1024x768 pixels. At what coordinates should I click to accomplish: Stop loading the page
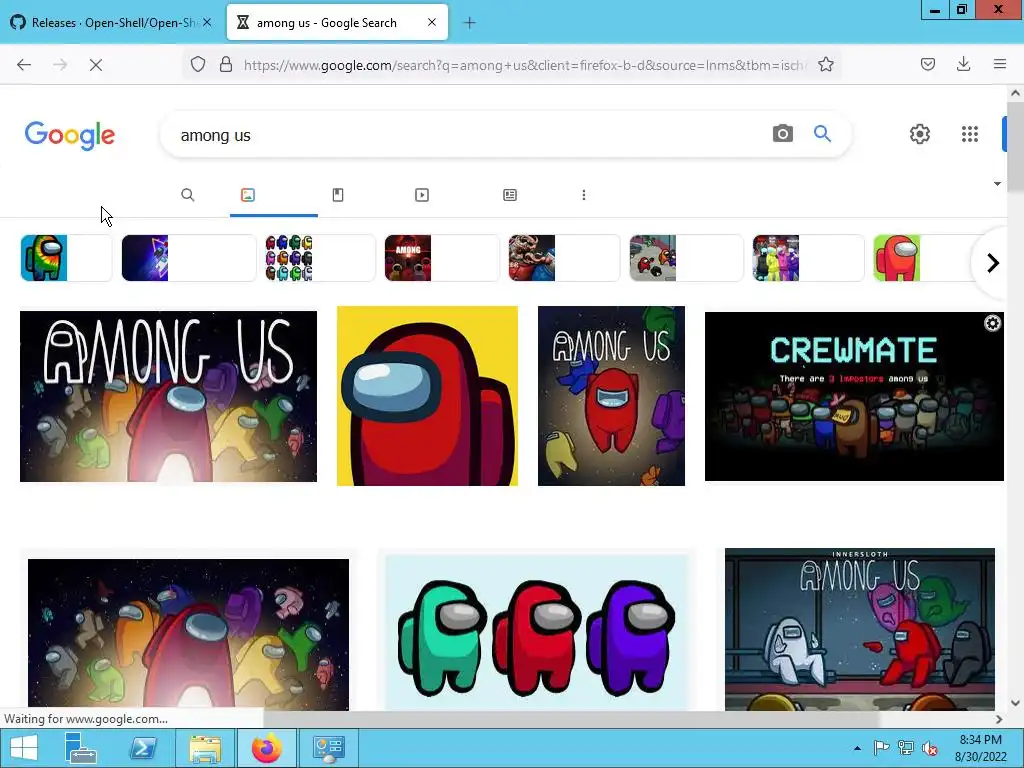[x=95, y=65]
